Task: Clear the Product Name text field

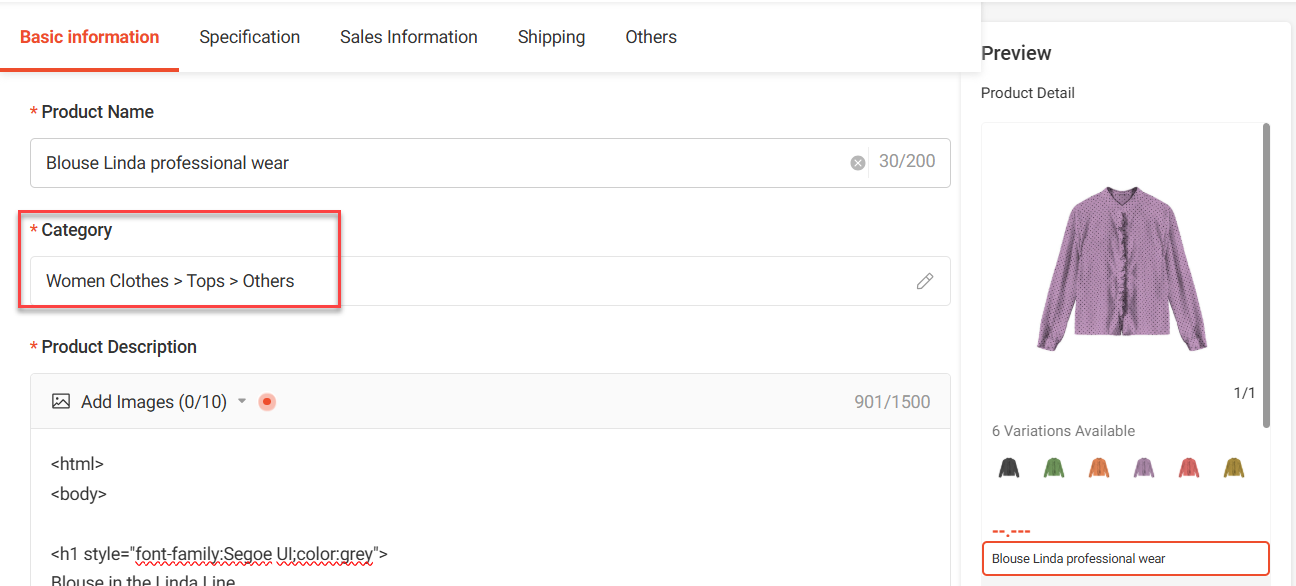Action: pyautogui.click(x=857, y=163)
